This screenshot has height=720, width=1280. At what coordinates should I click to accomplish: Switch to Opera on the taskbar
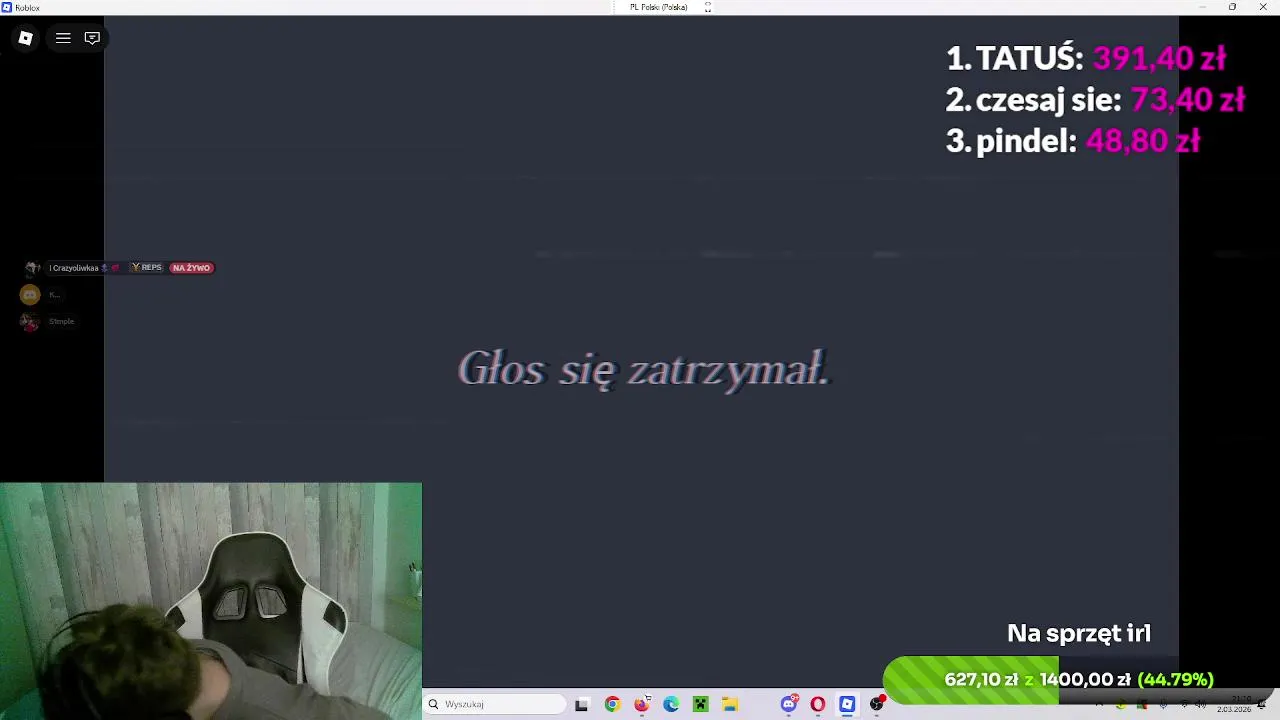point(818,704)
